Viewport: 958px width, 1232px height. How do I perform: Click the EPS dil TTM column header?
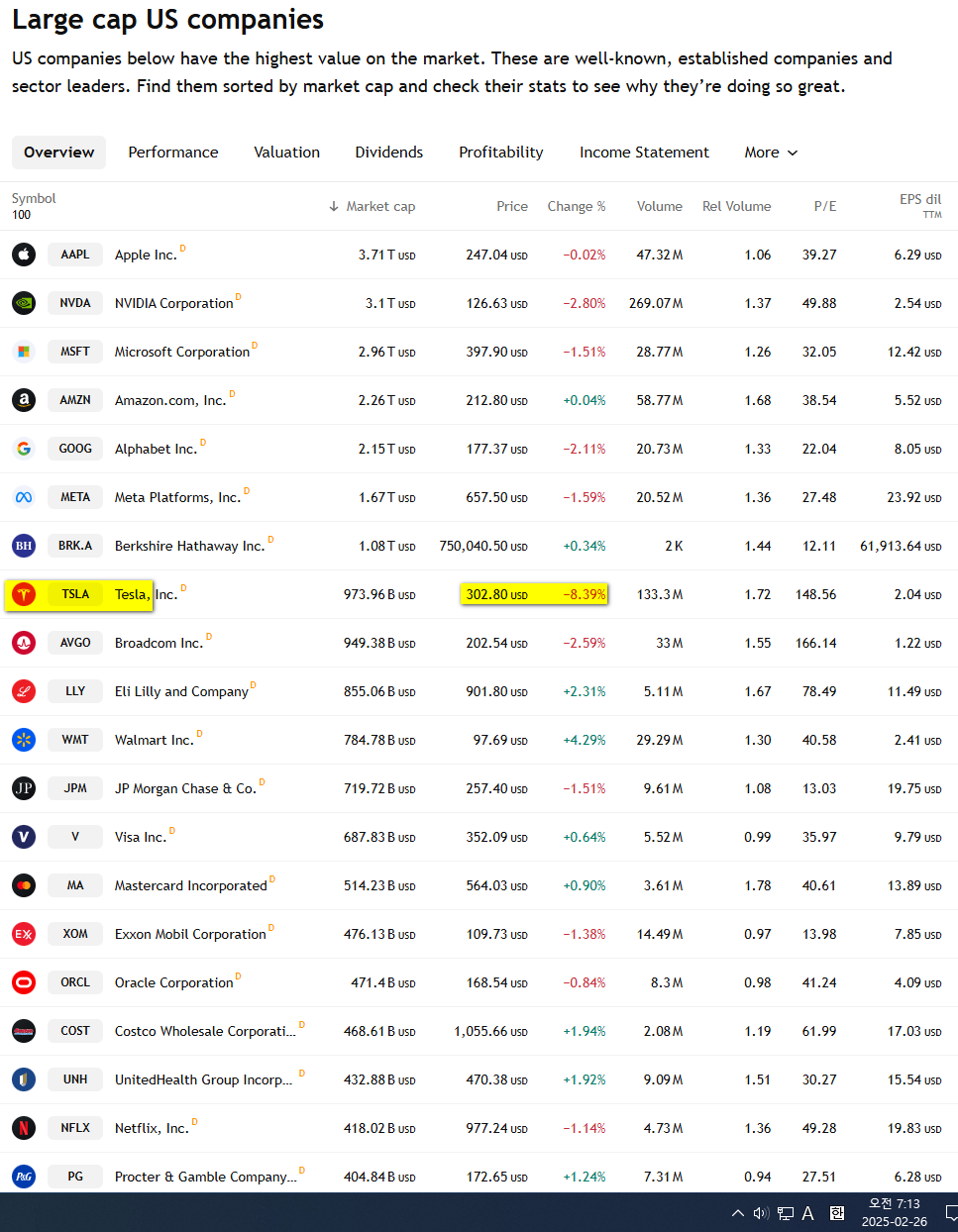tap(920, 205)
